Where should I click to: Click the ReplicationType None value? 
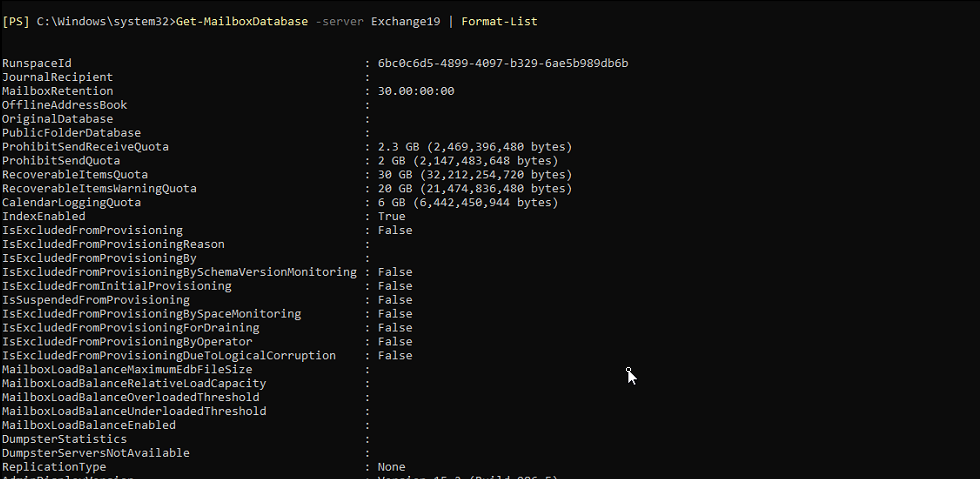pos(391,467)
